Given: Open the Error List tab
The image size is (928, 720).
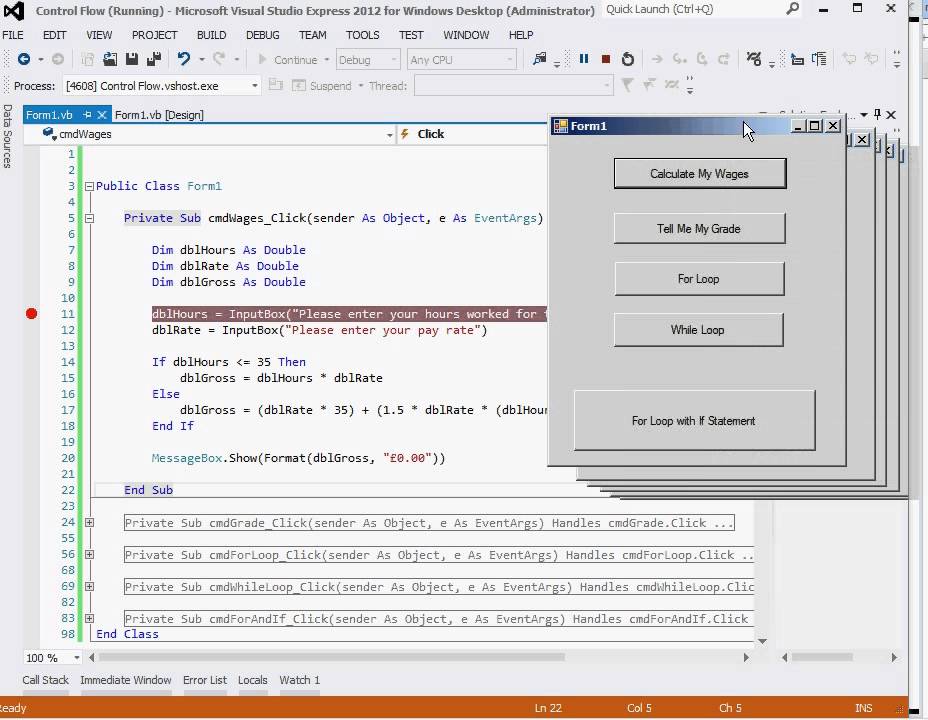Looking at the screenshot, I should click(x=205, y=680).
